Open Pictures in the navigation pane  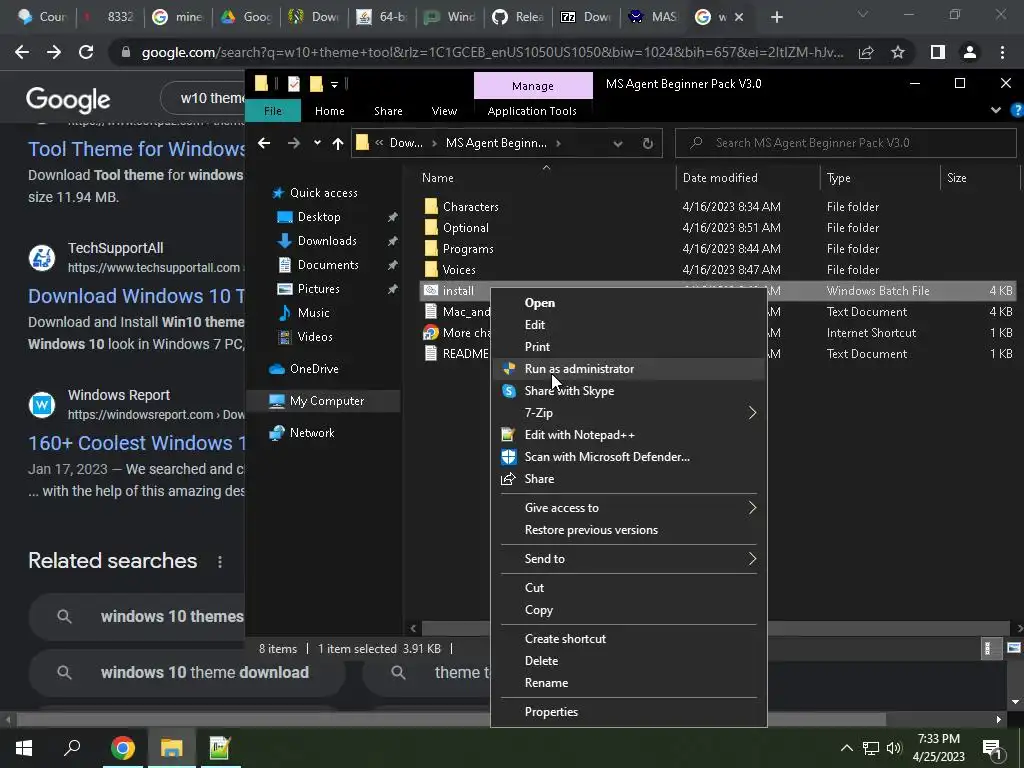pos(318,289)
